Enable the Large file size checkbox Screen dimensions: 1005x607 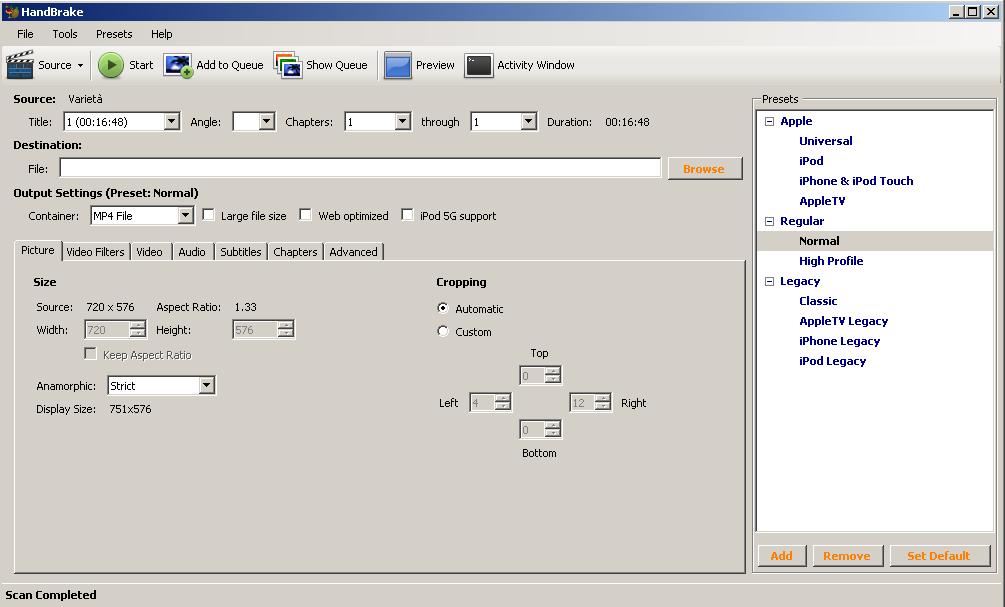click(x=209, y=215)
